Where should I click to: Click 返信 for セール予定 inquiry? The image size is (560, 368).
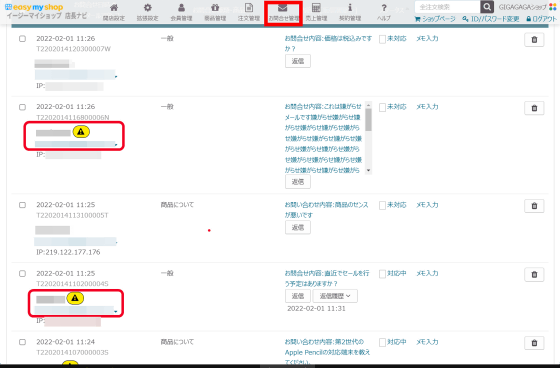pos(298,296)
